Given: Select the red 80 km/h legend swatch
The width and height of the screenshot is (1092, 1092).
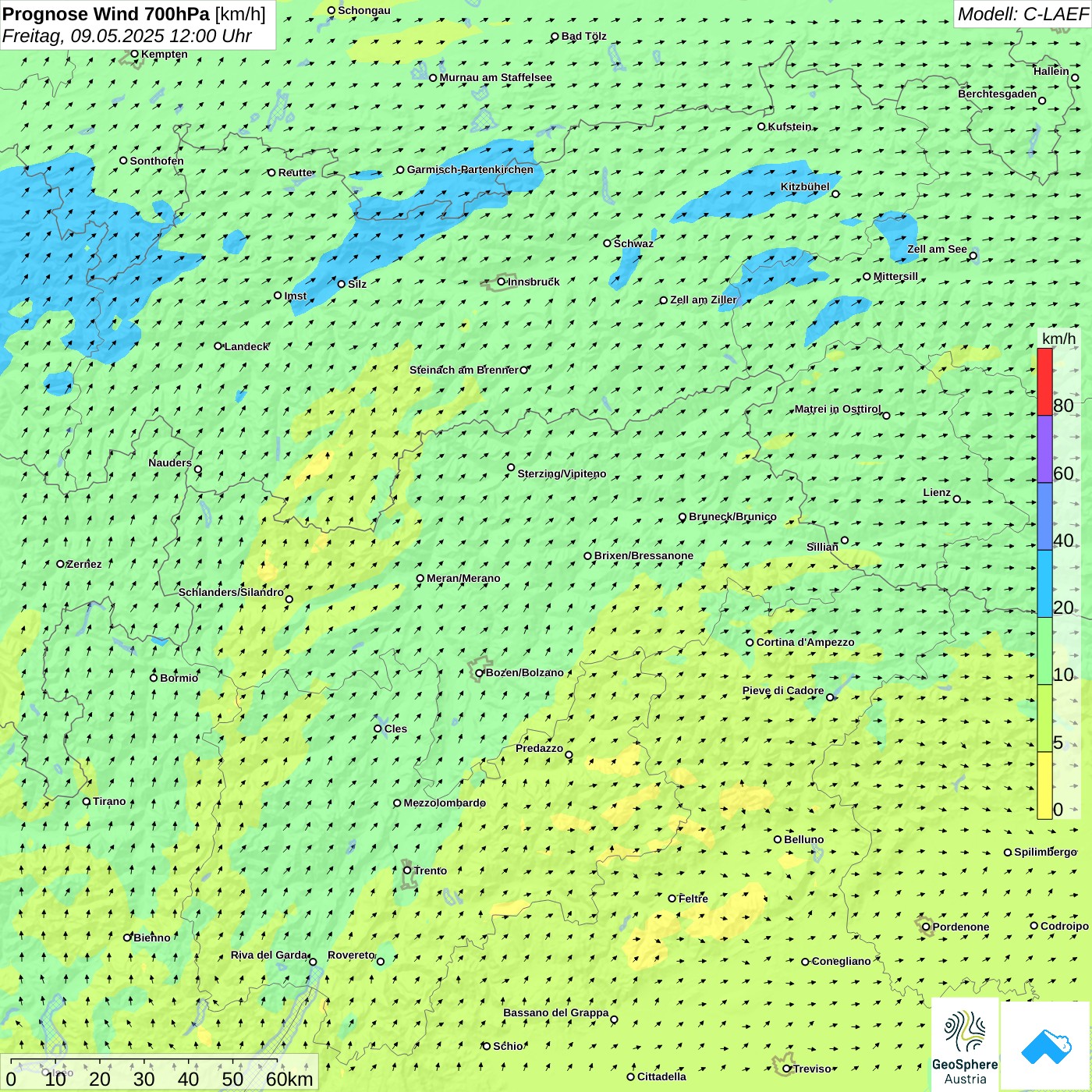Looking at the screenshot, I should (1044, 381).
